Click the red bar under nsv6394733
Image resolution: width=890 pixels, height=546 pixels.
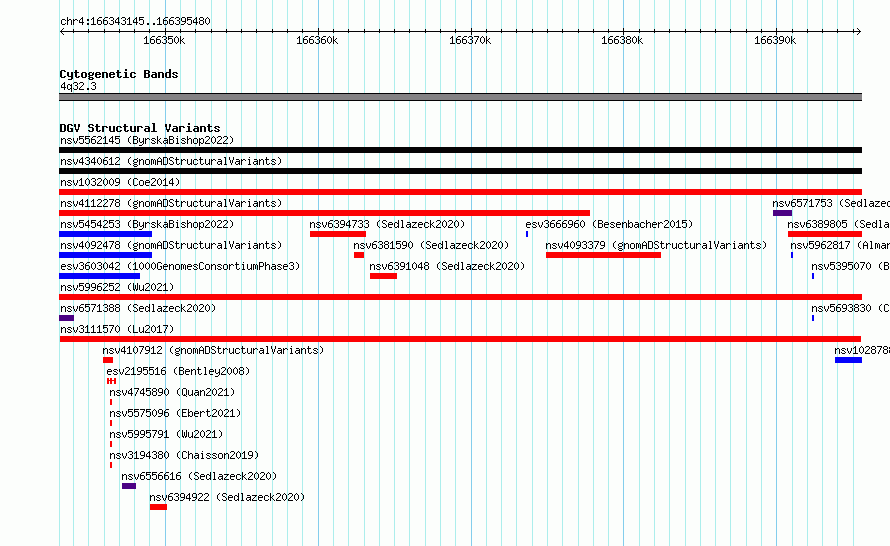pyautogui.click(x=338, y=234)
